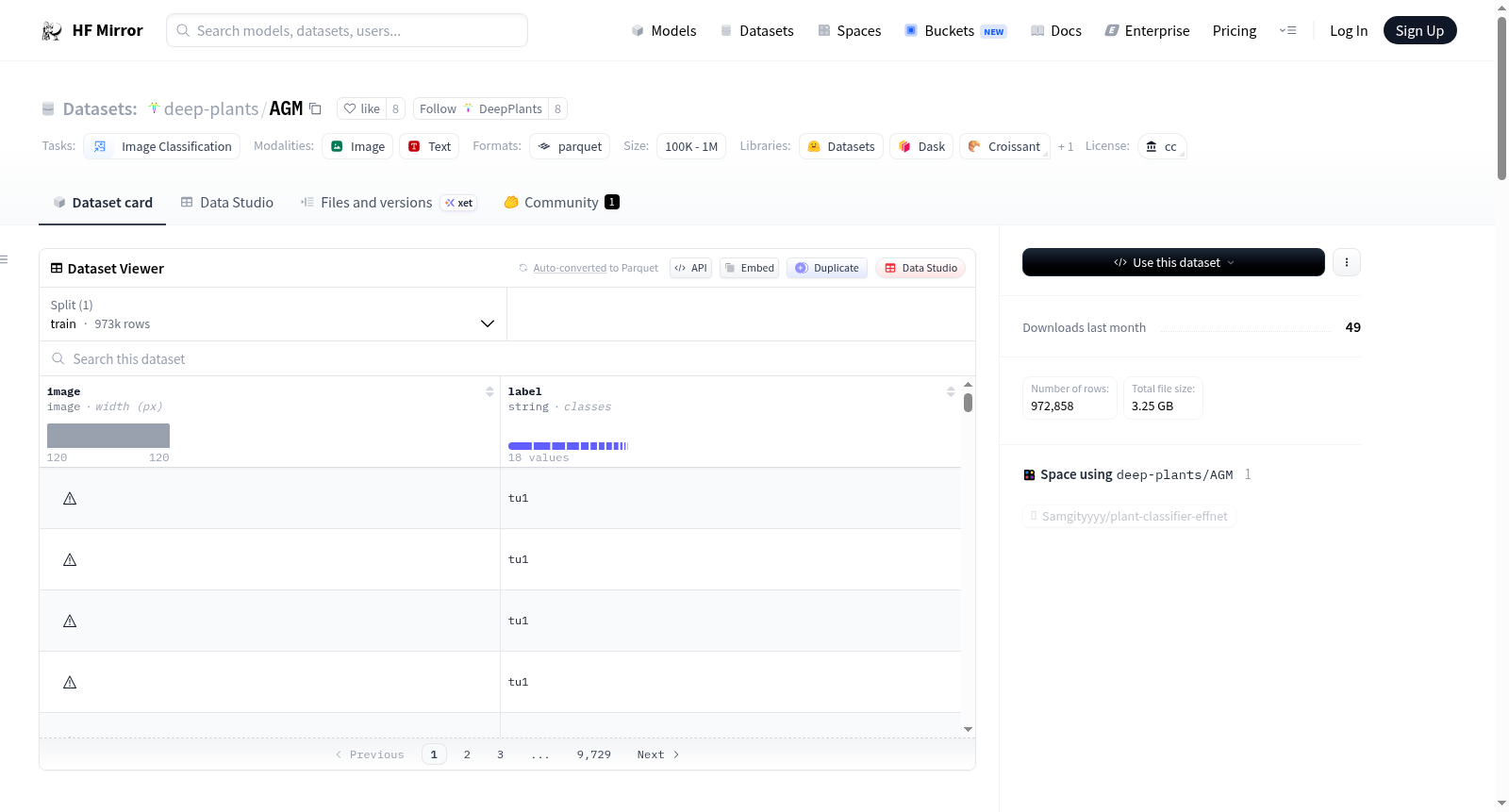Image resolution: width=1509 pixels, height=812 pixels.
Task: Focus the Search this dataset field
Action: pyautogui.click(x=507, y=359)
